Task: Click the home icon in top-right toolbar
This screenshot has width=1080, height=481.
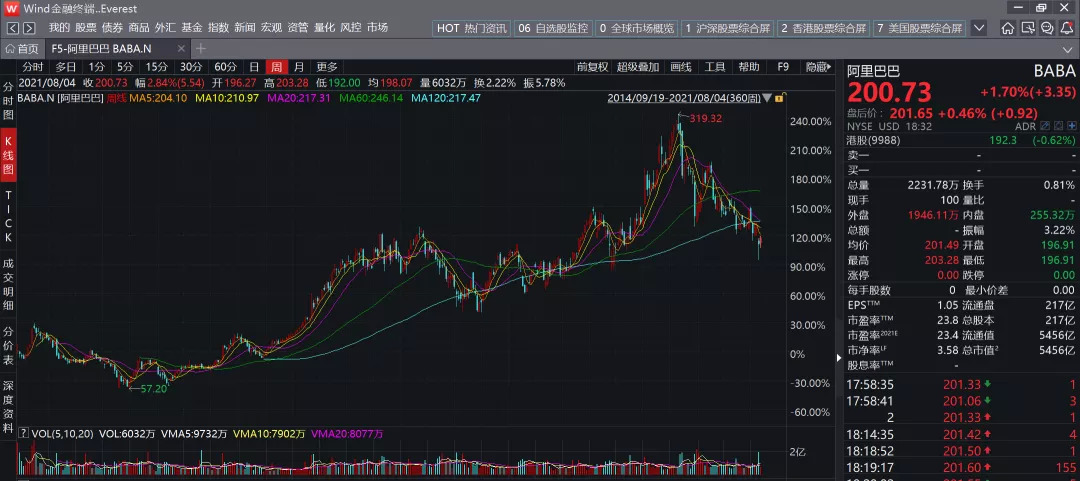Action: click(1008, 28)
